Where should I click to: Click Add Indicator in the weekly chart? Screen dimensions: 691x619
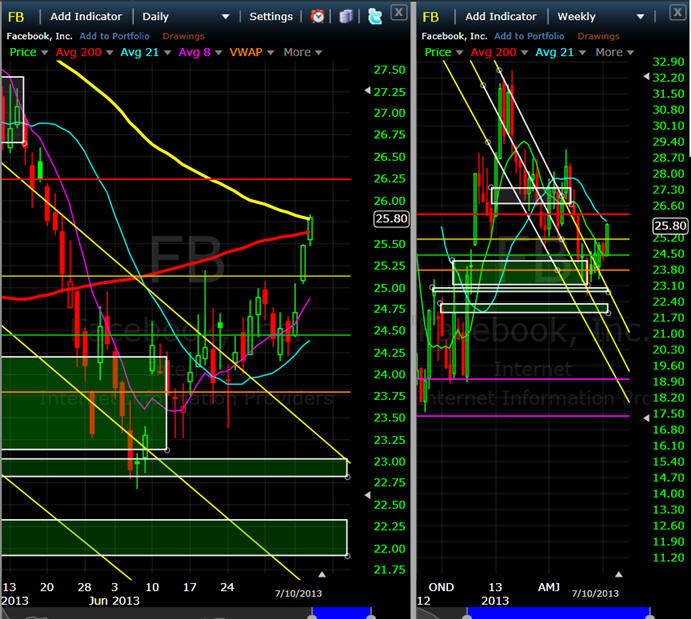coord(502,17)
